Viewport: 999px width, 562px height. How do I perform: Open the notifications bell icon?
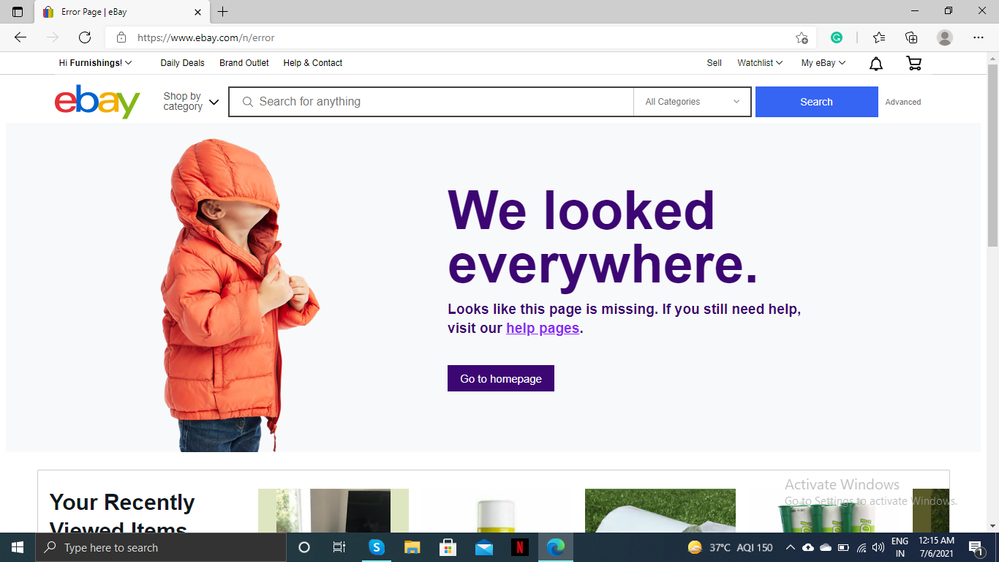coord(876,63)
